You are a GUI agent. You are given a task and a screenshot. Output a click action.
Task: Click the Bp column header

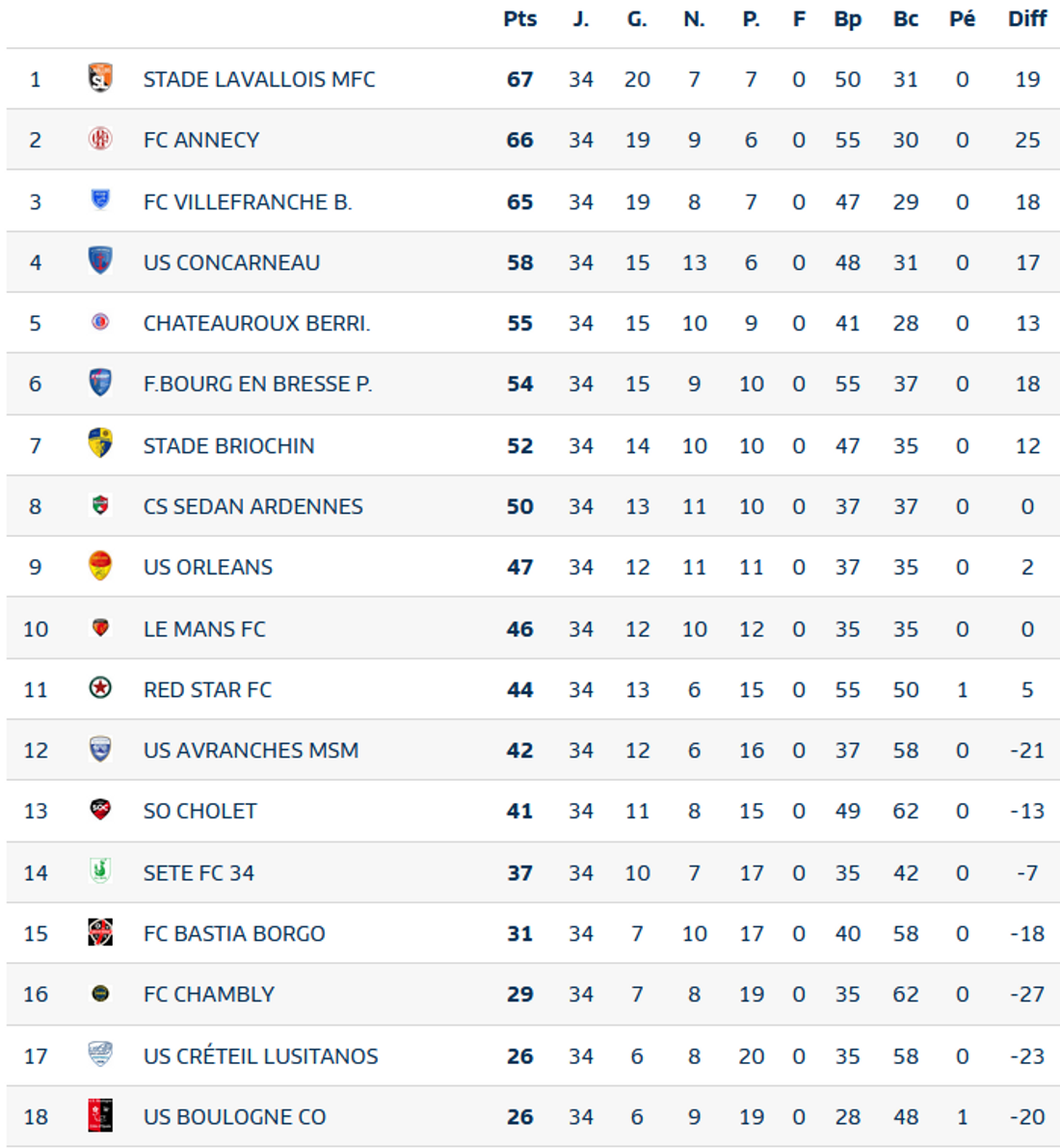pos(847,20)
